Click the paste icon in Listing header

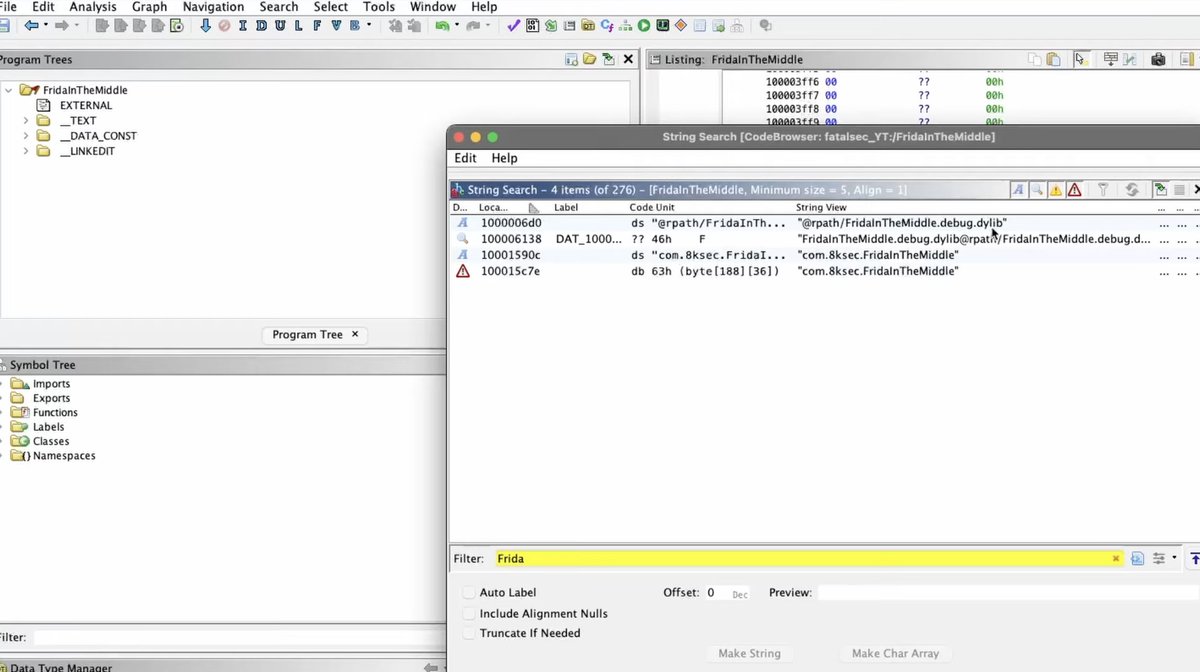click(1053, 60)
